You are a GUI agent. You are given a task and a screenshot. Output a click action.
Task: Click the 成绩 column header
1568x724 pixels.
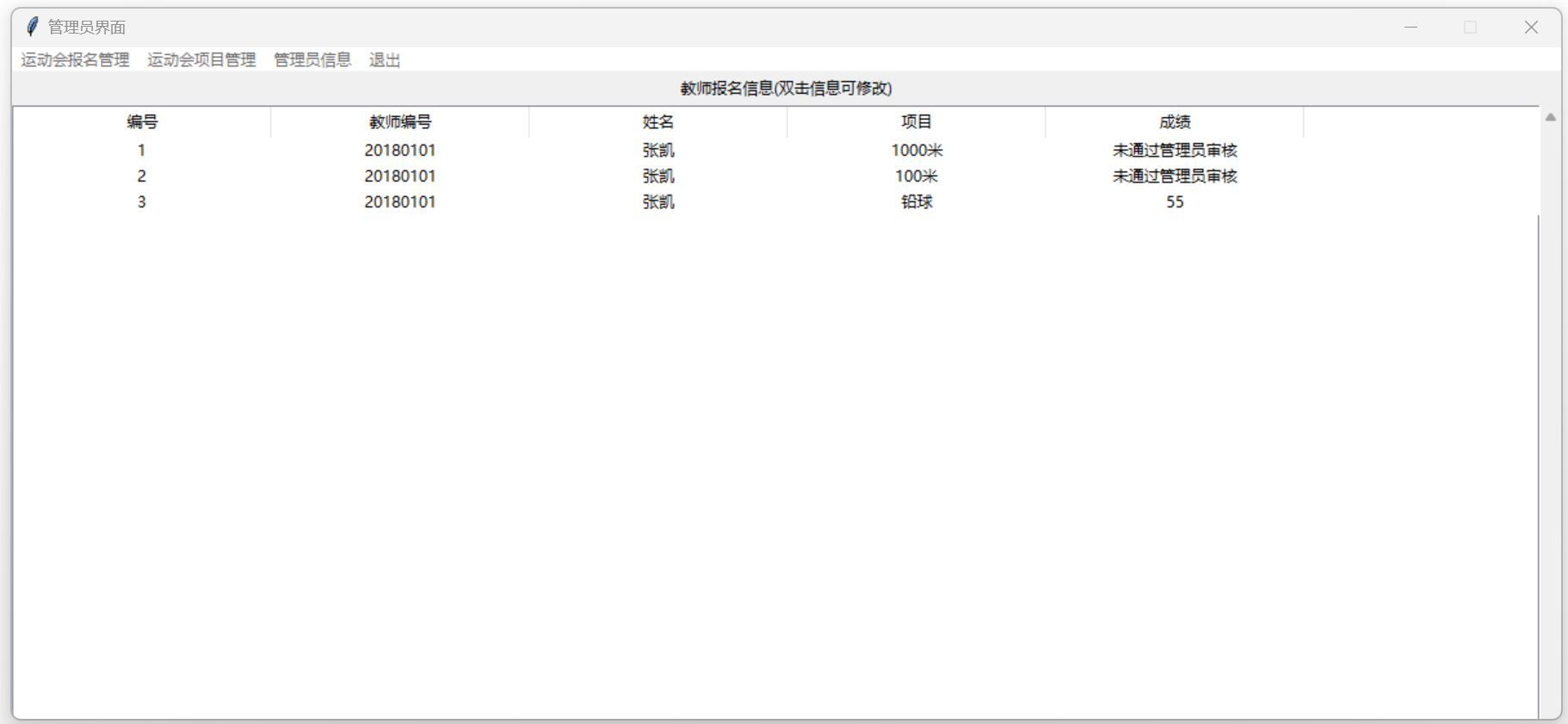[1175, 122]
